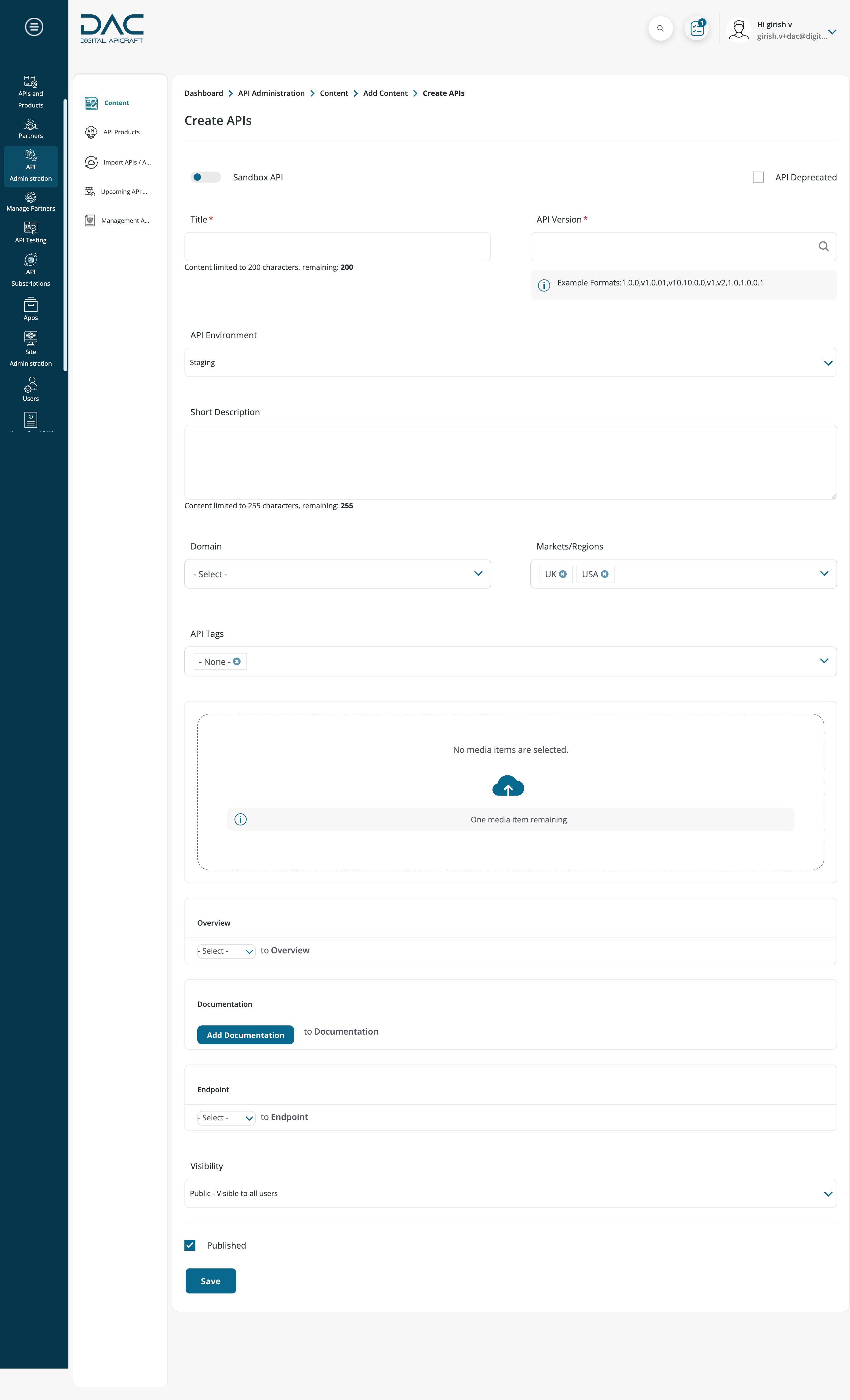Select Content menu label
This screenshot has width=850, height=1400.
(116, 103)
